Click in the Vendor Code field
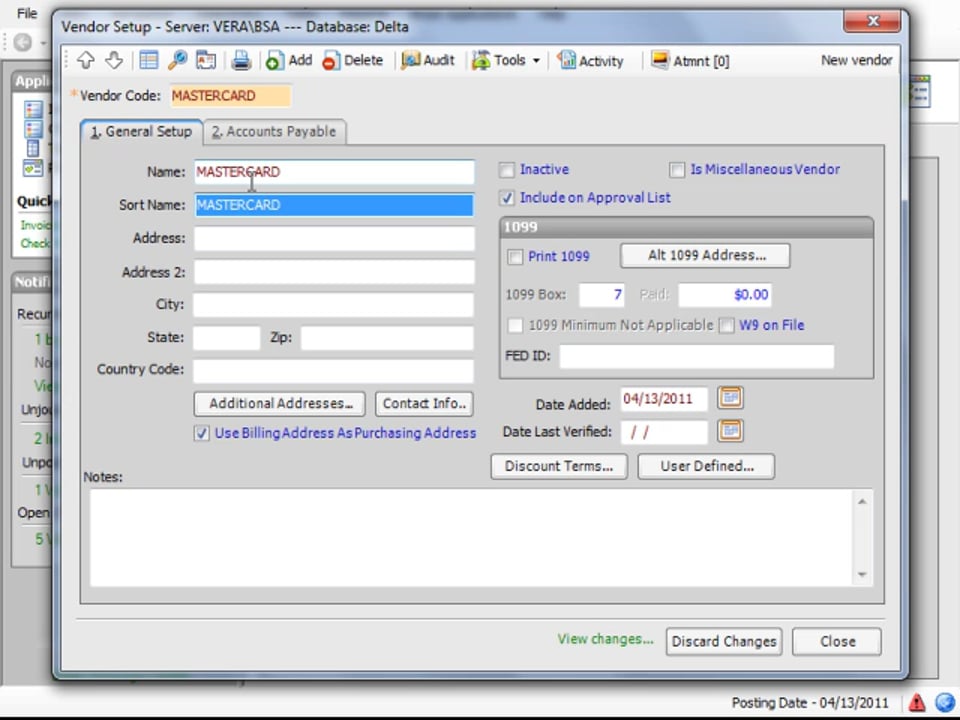 pos(230,96)
